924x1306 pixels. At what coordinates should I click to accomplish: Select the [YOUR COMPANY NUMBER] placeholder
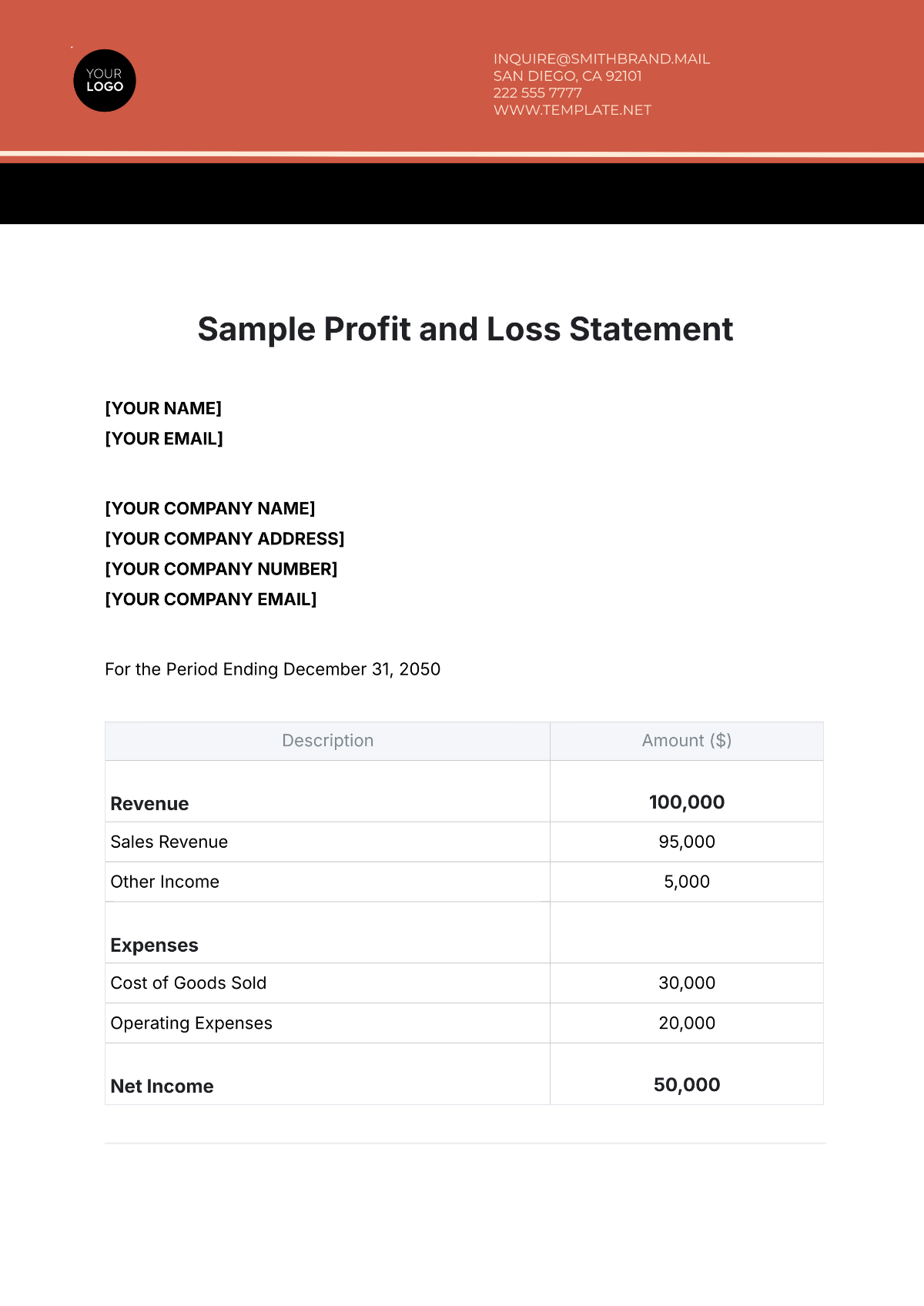coord(222,569)
